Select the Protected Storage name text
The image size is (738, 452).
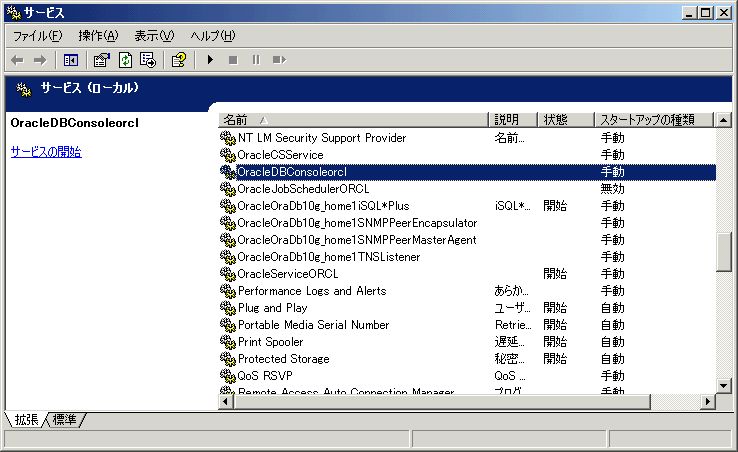[283, 359]
